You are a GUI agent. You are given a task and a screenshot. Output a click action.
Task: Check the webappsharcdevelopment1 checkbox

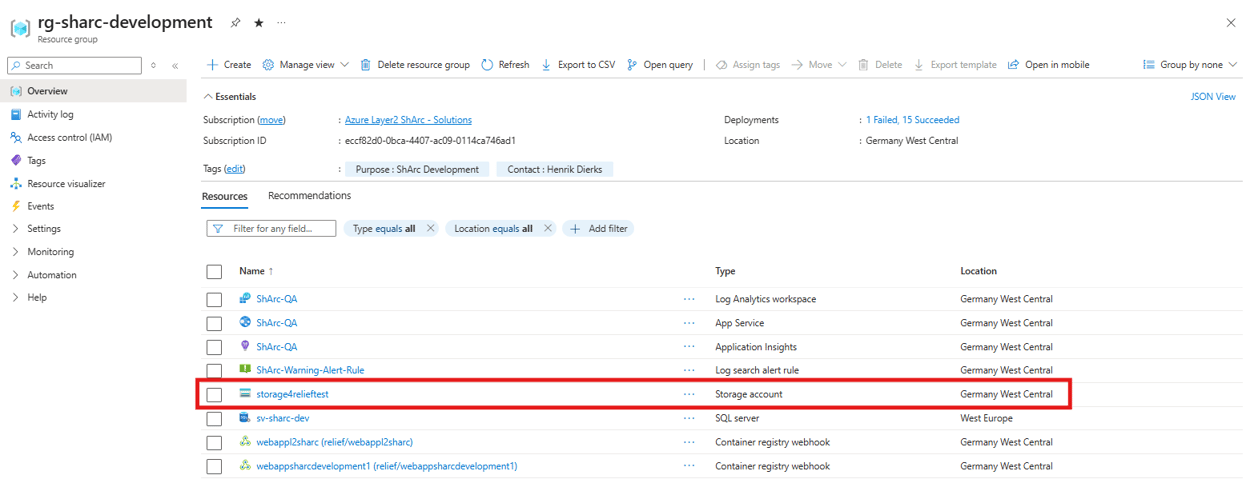(214, 467)
